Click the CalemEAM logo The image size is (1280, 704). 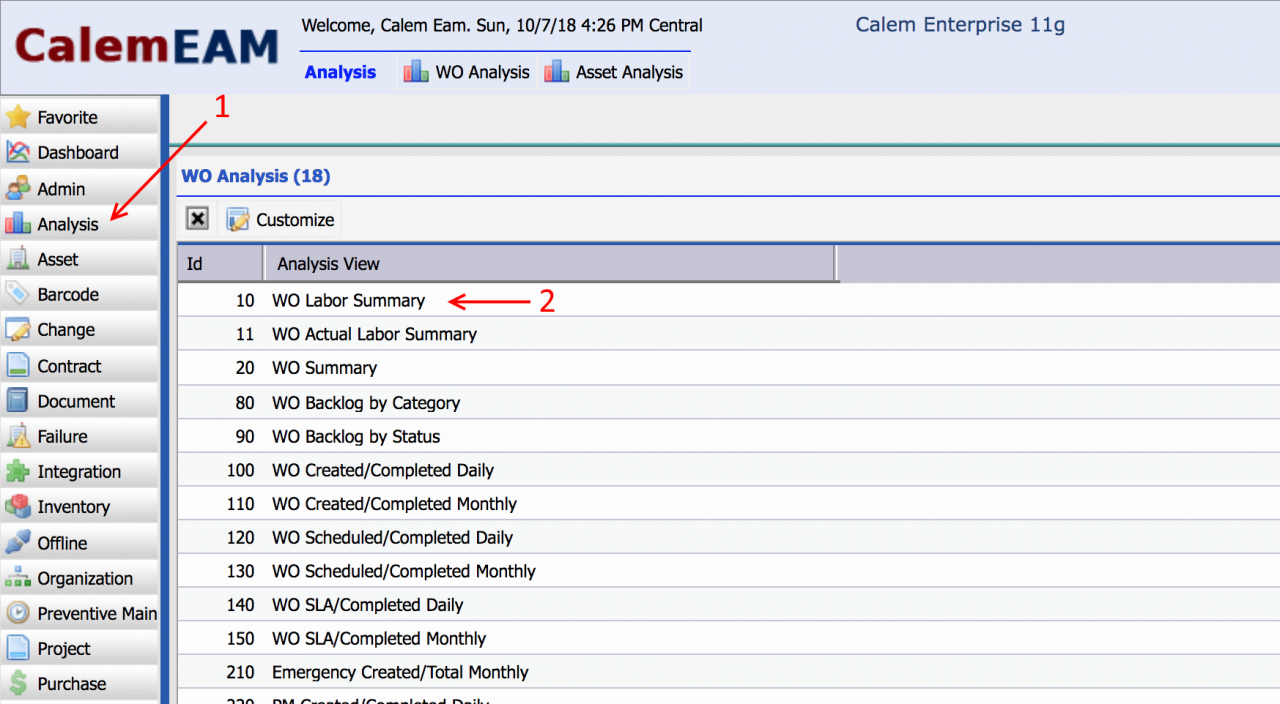pyautogui.click(x=147, y=47)
